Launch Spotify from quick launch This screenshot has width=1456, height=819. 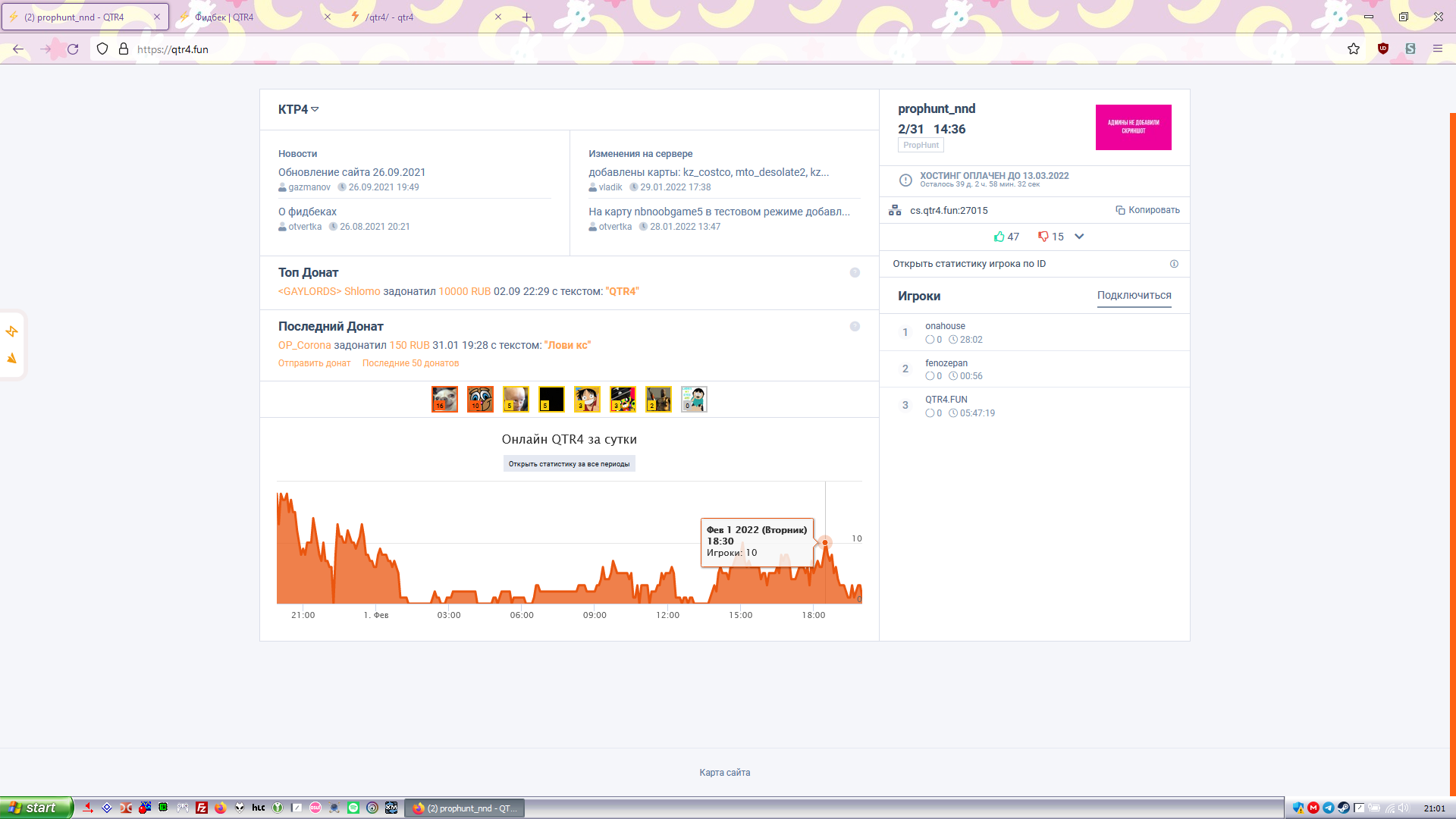[x=353, y=808]
